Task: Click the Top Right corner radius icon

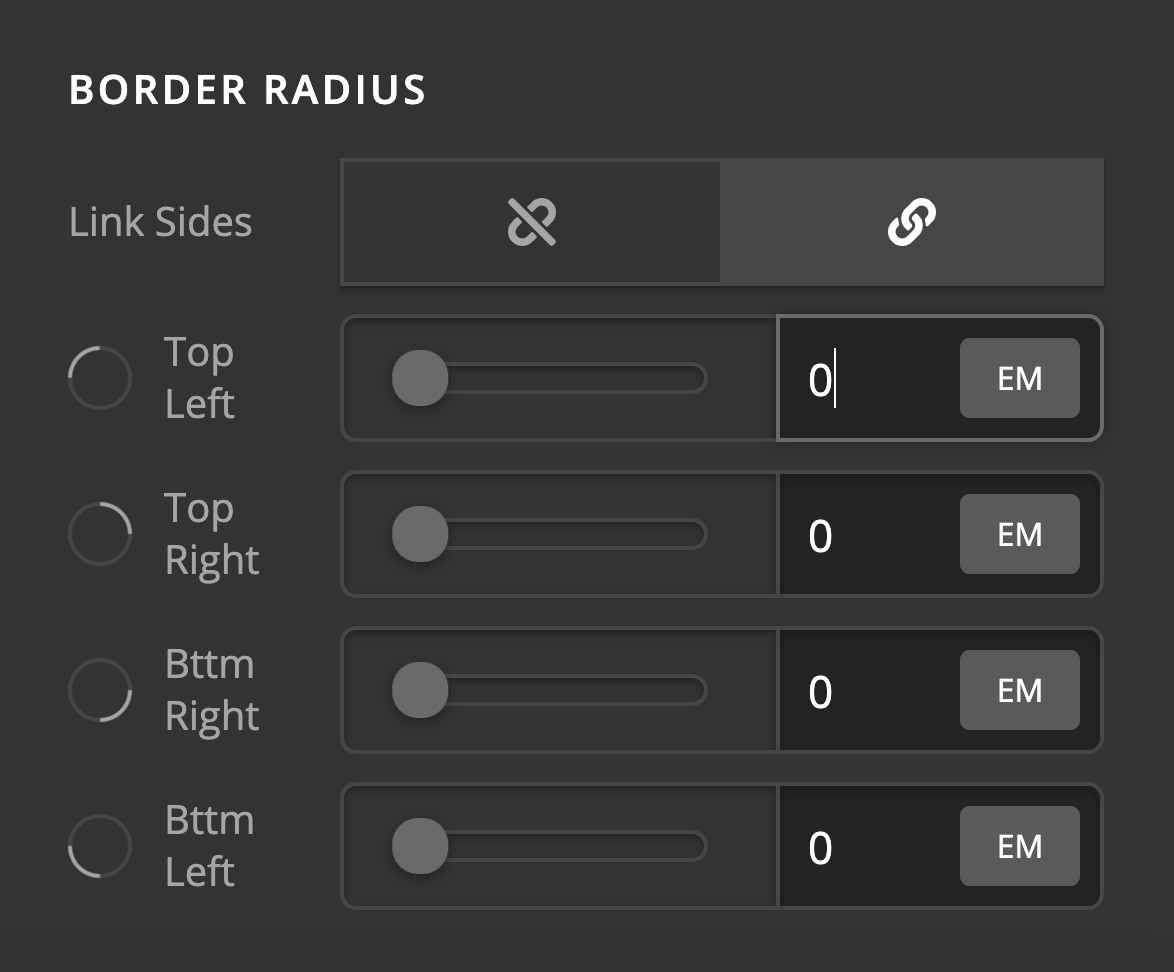Action: (100, 534)
